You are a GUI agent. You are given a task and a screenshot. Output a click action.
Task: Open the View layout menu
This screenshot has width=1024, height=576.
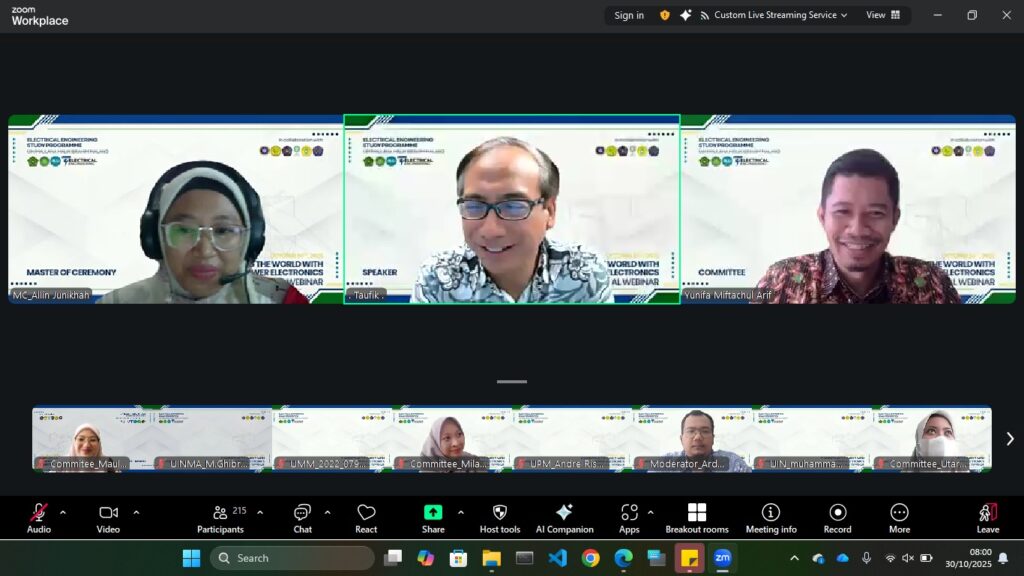pyautogui.click(x=883, y=15)
